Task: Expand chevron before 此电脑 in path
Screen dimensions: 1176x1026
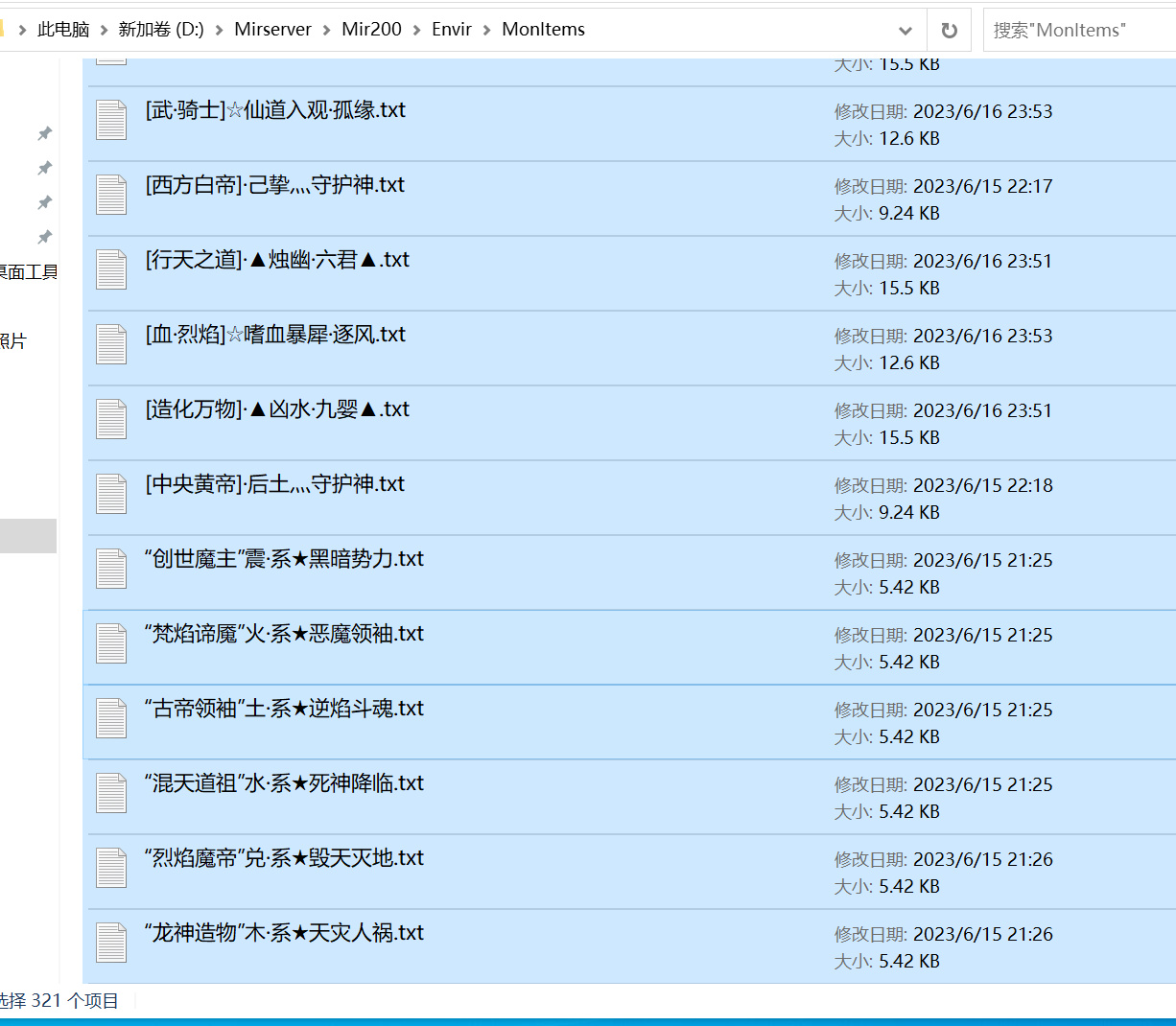Action: tap(23, 30)
